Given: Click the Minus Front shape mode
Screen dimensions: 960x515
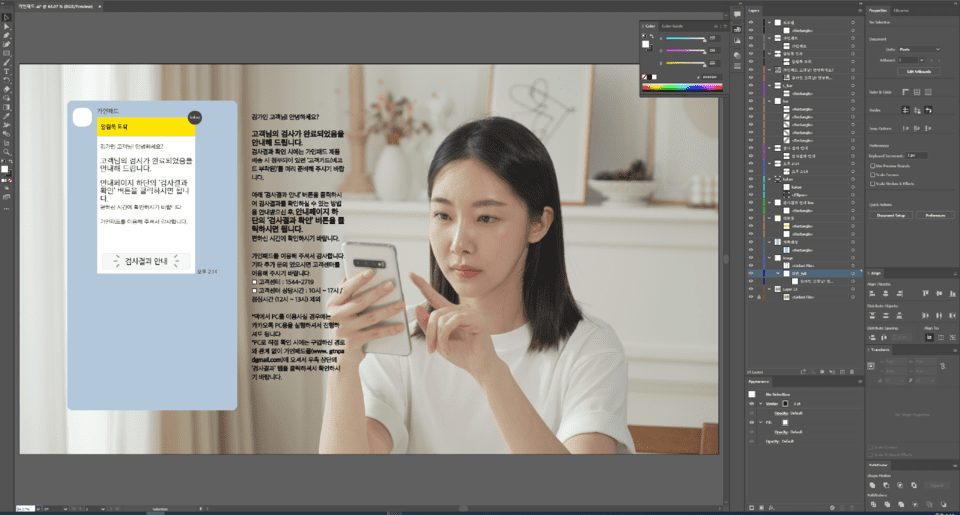Looking at the screenshot, I should click(886, 485).
